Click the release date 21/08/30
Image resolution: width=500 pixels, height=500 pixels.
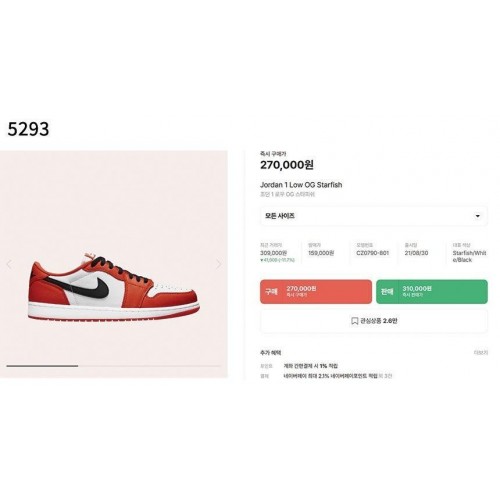pos(416,253)
